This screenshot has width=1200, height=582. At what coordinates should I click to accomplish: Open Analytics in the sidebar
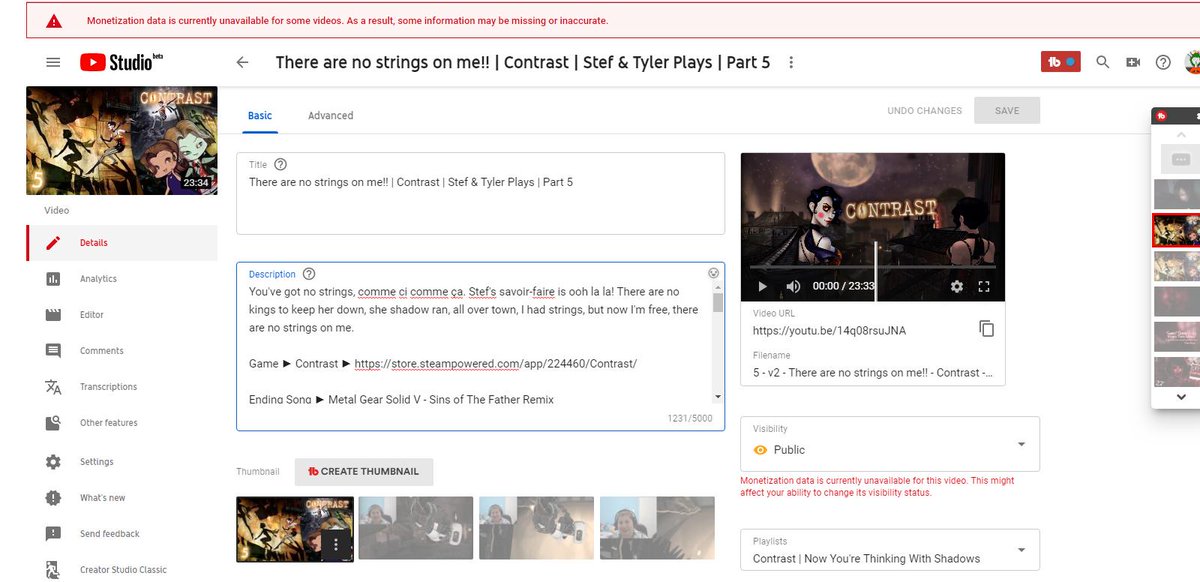[122, 279]
